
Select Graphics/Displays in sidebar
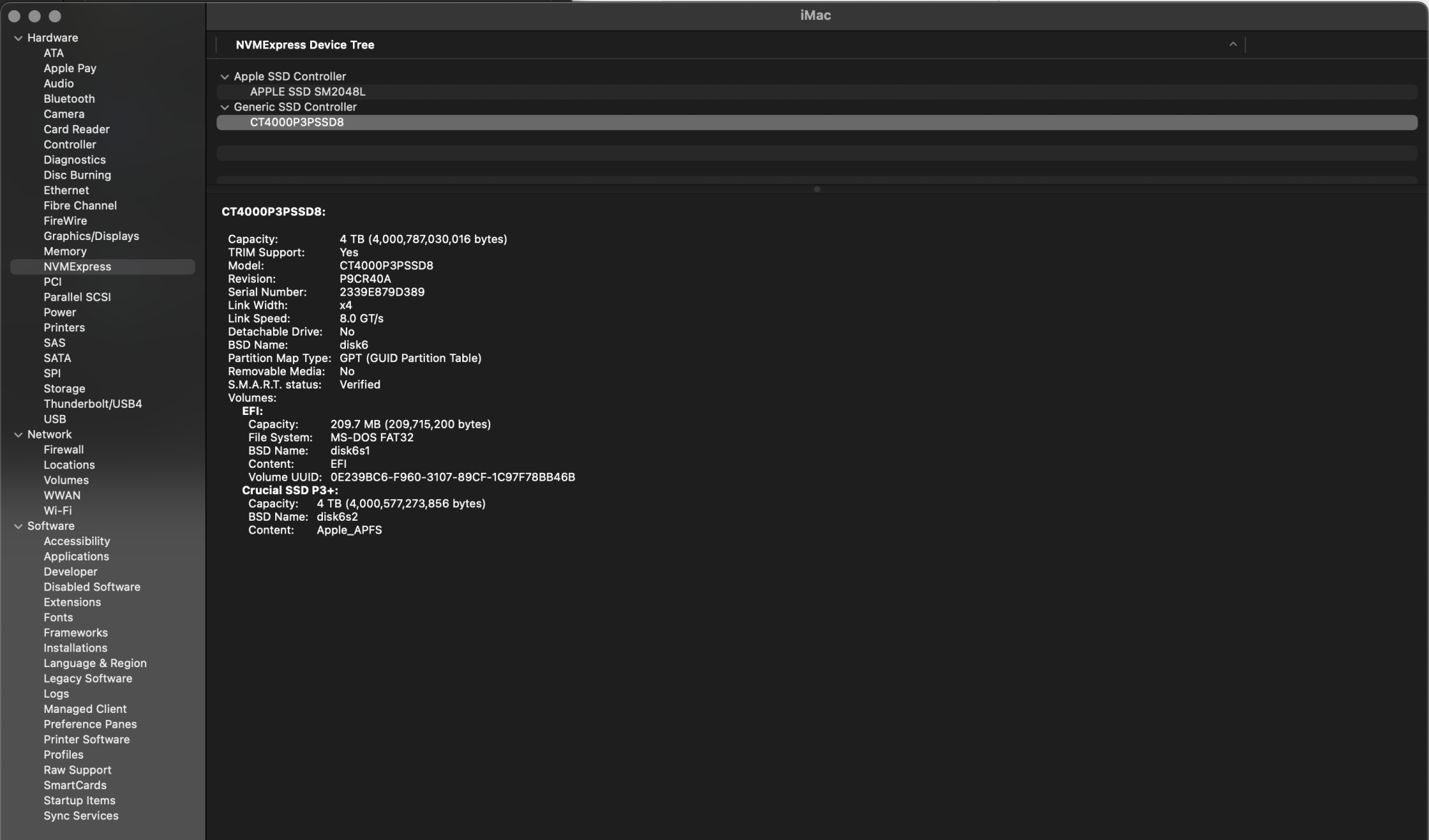(x=91, y=236)
